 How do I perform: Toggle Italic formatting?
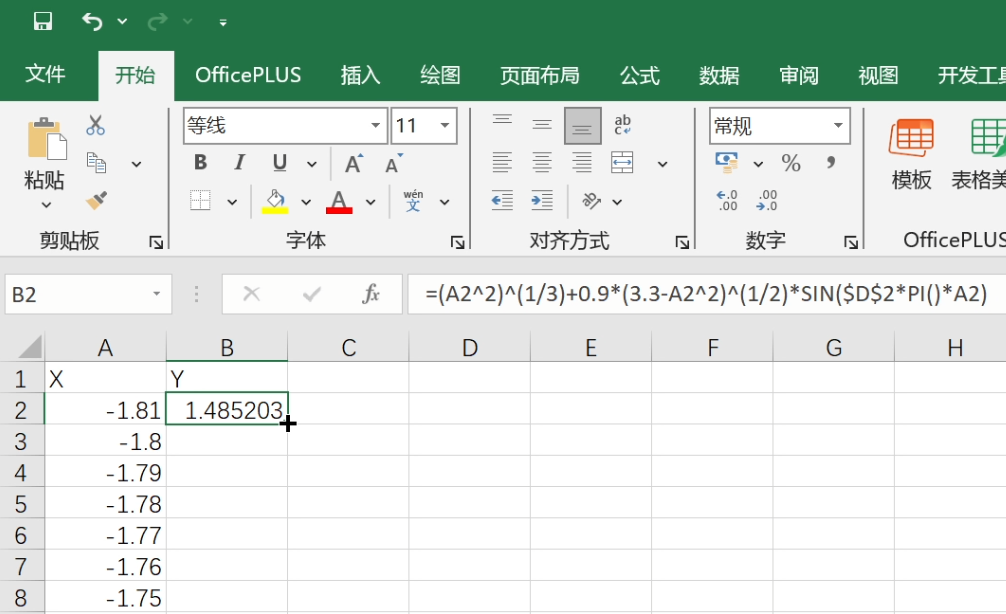239,163
